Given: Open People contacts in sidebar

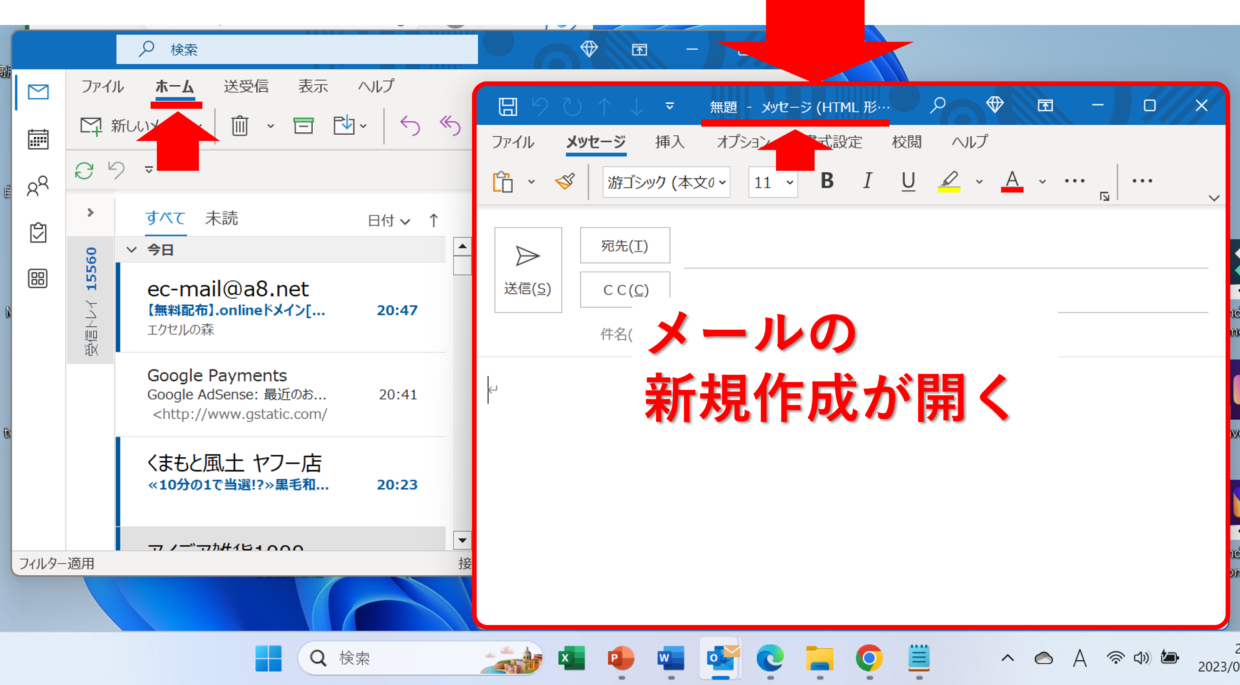Looking at the screenshot, I should coord(38,186).
